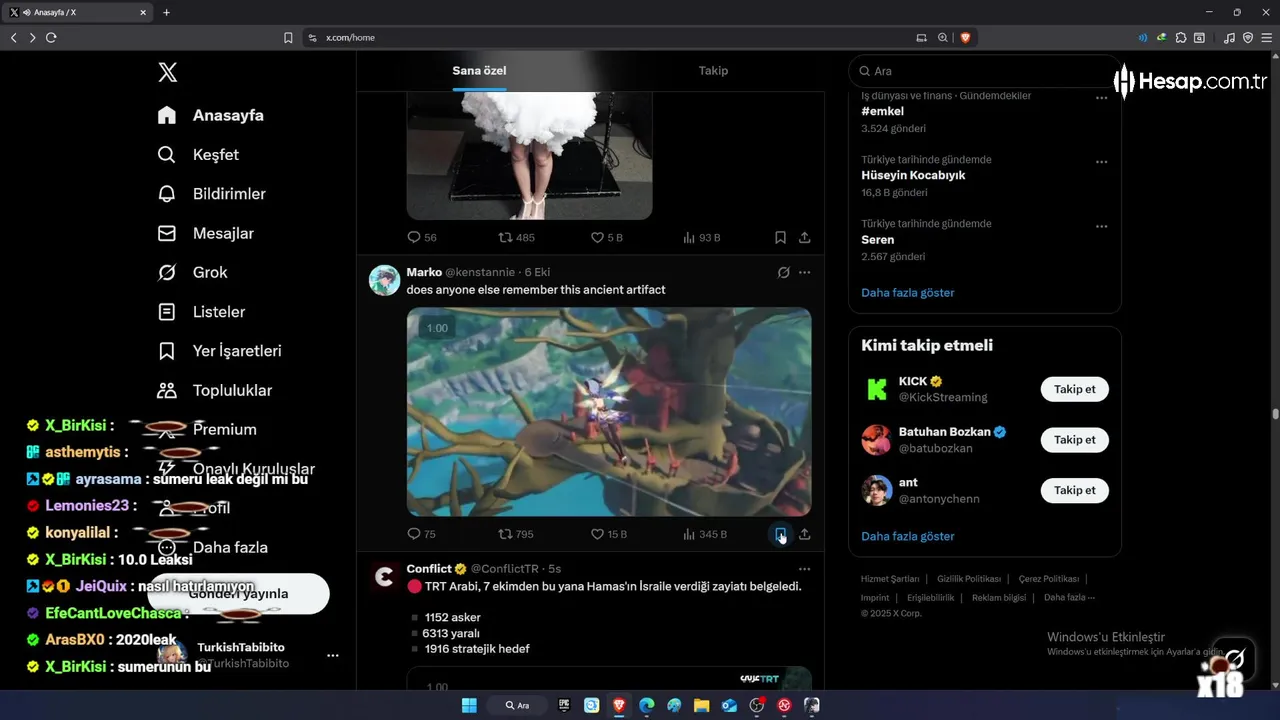1280x720 pixels.
Task: Open Windows Start menu
Action: [x=469, y=705]
